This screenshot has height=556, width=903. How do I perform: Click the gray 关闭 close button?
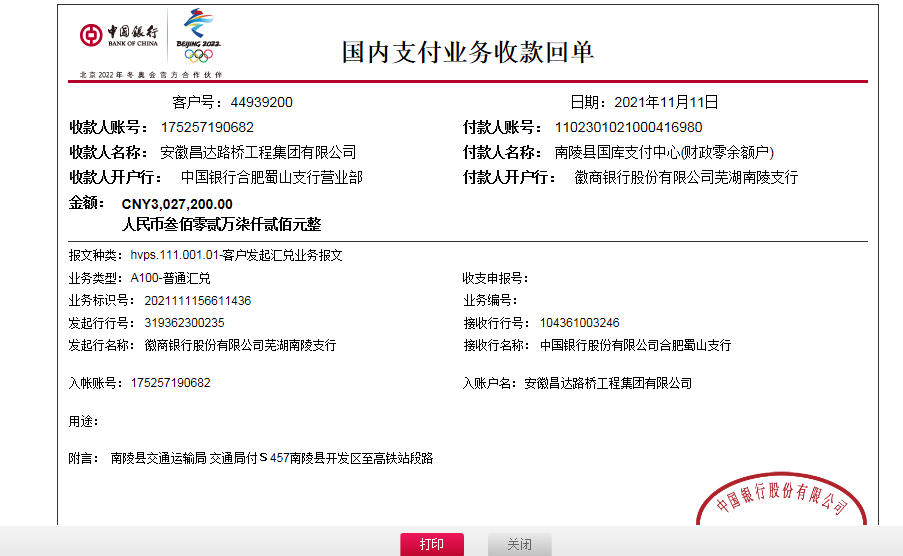point(519,544)
